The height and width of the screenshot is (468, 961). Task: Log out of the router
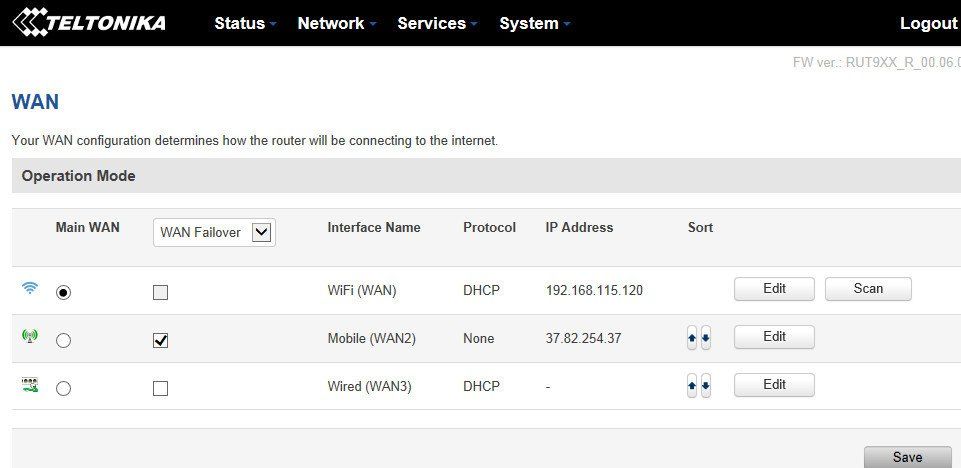click(x=928, y=23)
